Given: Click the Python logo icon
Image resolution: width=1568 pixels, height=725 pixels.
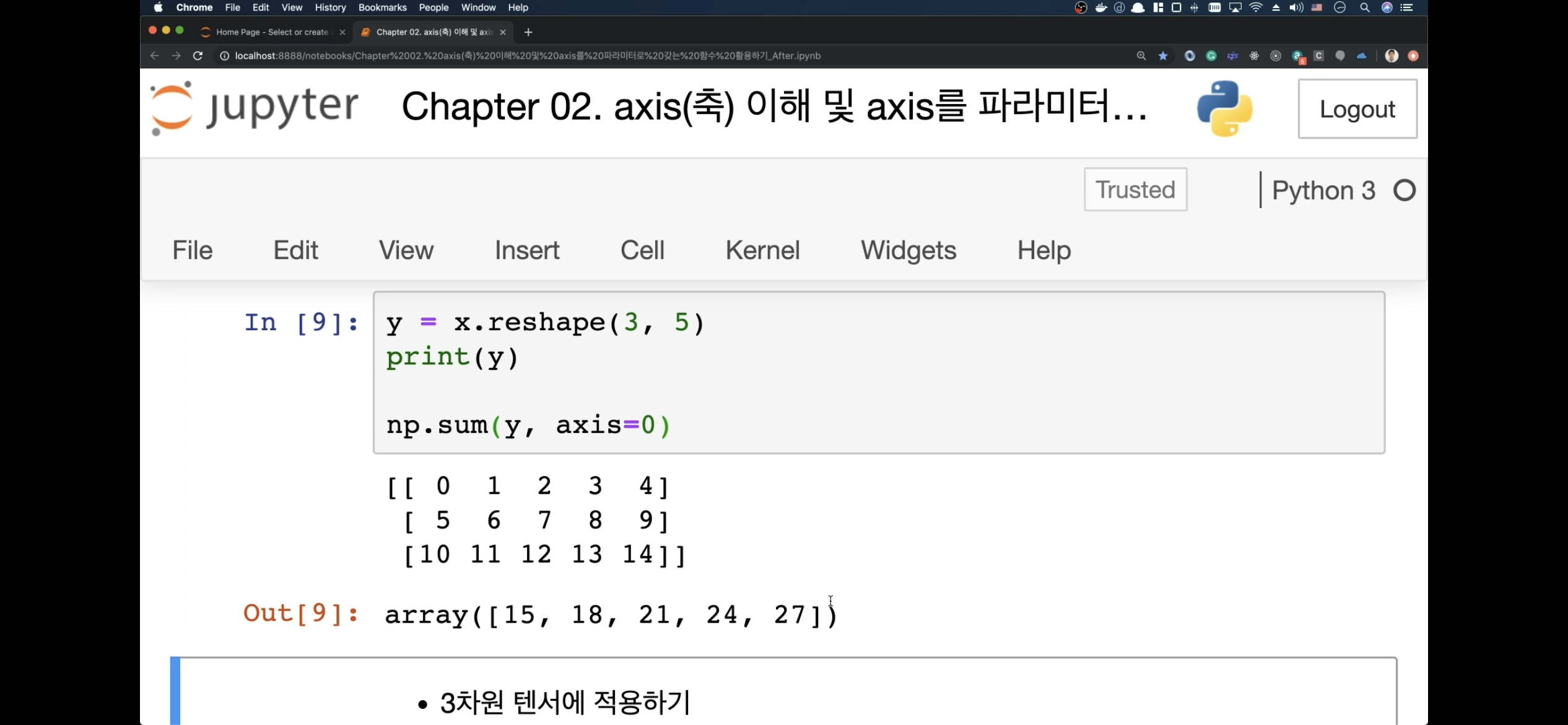Looking at the screenshot, I should point(1224,108).
